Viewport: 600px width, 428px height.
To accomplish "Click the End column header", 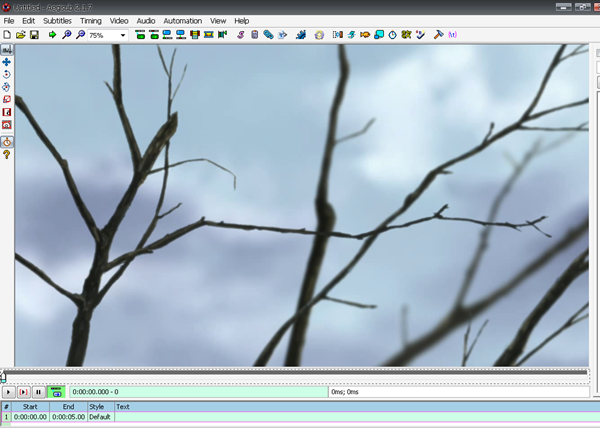I will (x=68, y=407).
